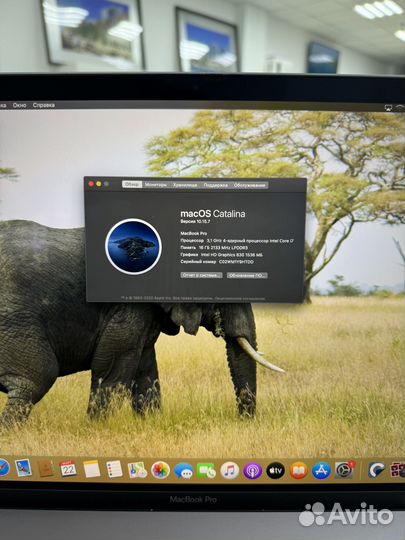Minimize the About This Mac window
Screen dimensions: 405x540
(99, 184)
